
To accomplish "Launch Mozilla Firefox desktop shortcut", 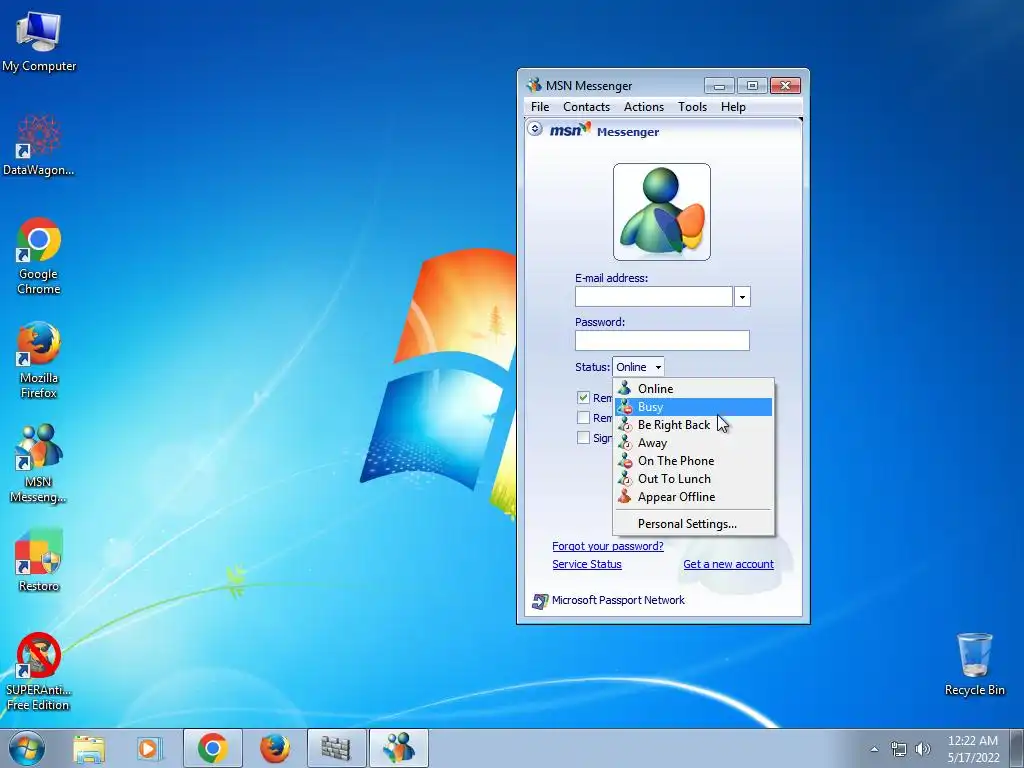I will coord(39,359).
